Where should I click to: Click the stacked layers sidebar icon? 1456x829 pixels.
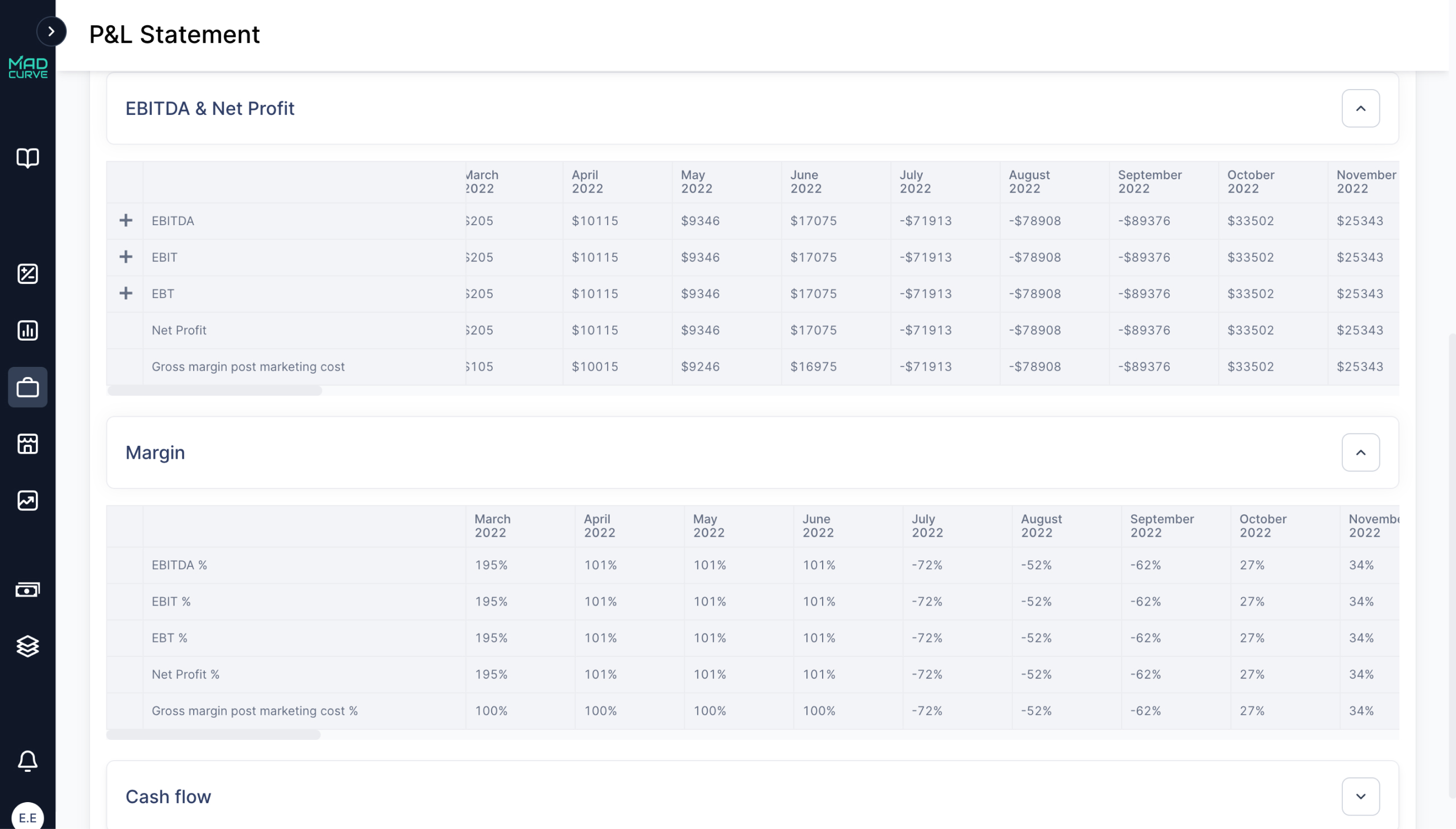click(x=27, y=646)
